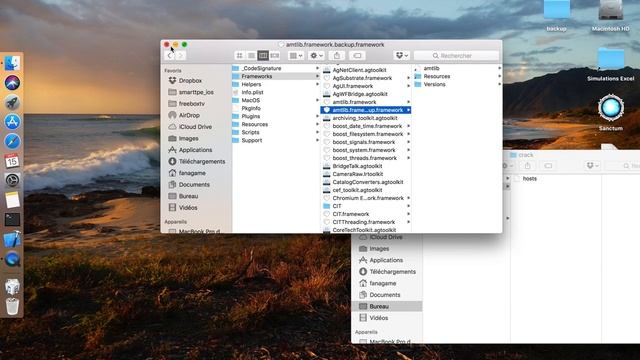Open App Store from the Dock
Screen dimensions: 640x360
[12, 122]
